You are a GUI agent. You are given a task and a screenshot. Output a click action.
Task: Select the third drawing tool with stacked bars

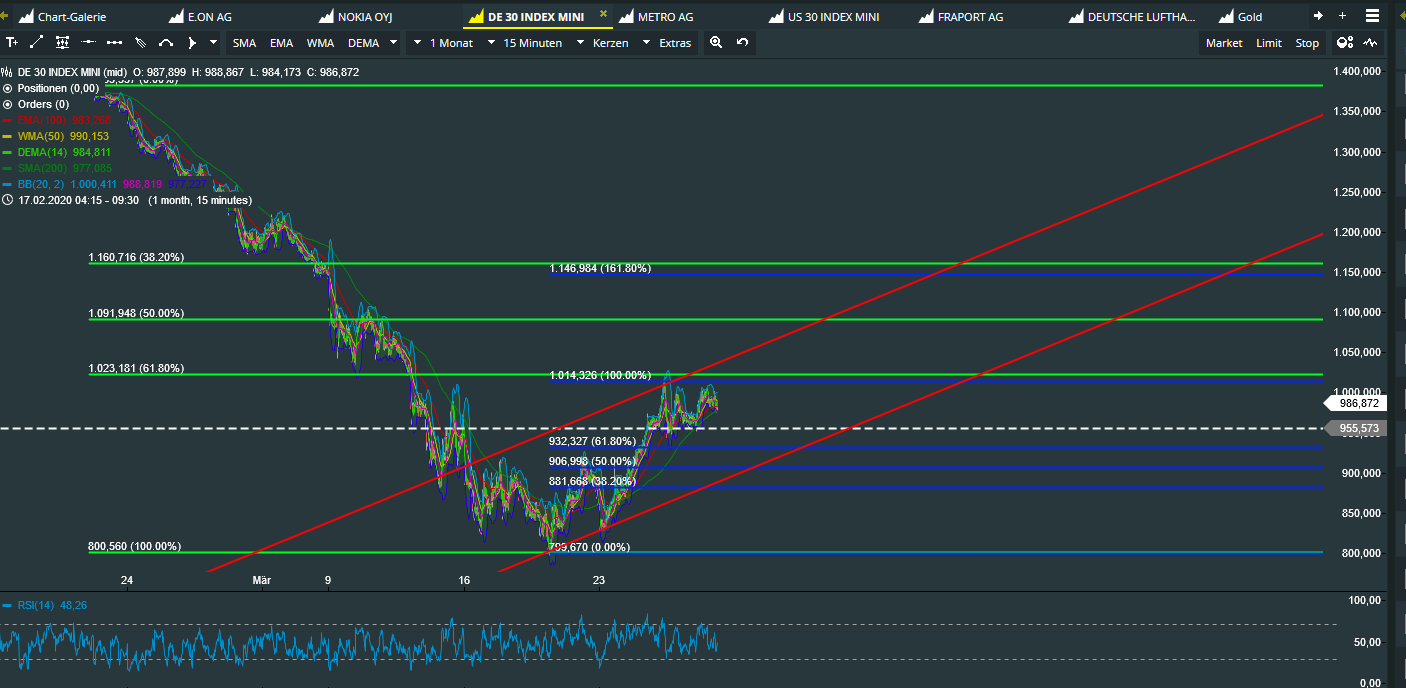pyautogui.click(x=62, y=42)
